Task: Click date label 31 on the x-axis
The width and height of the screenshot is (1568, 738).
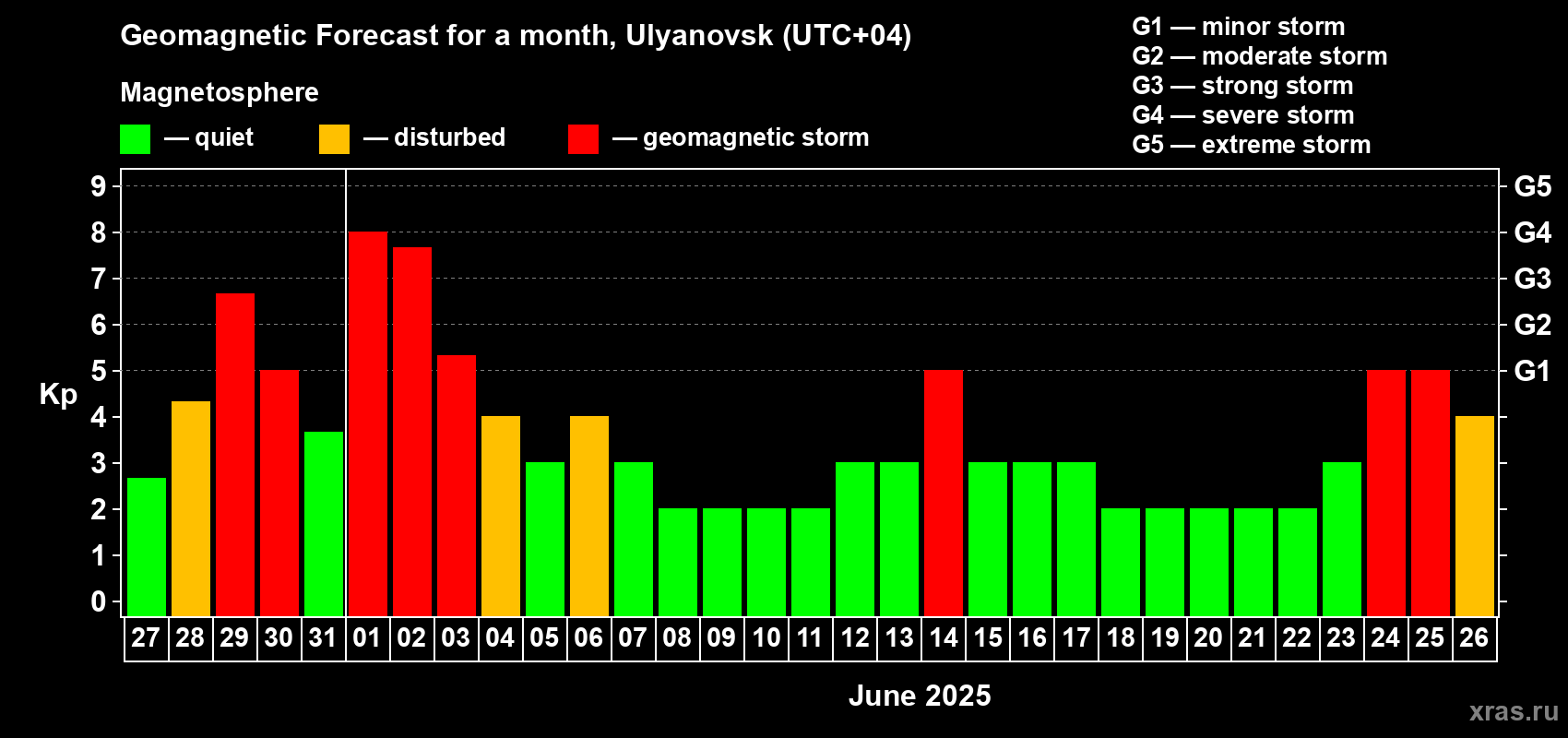Action: [323, 638]
